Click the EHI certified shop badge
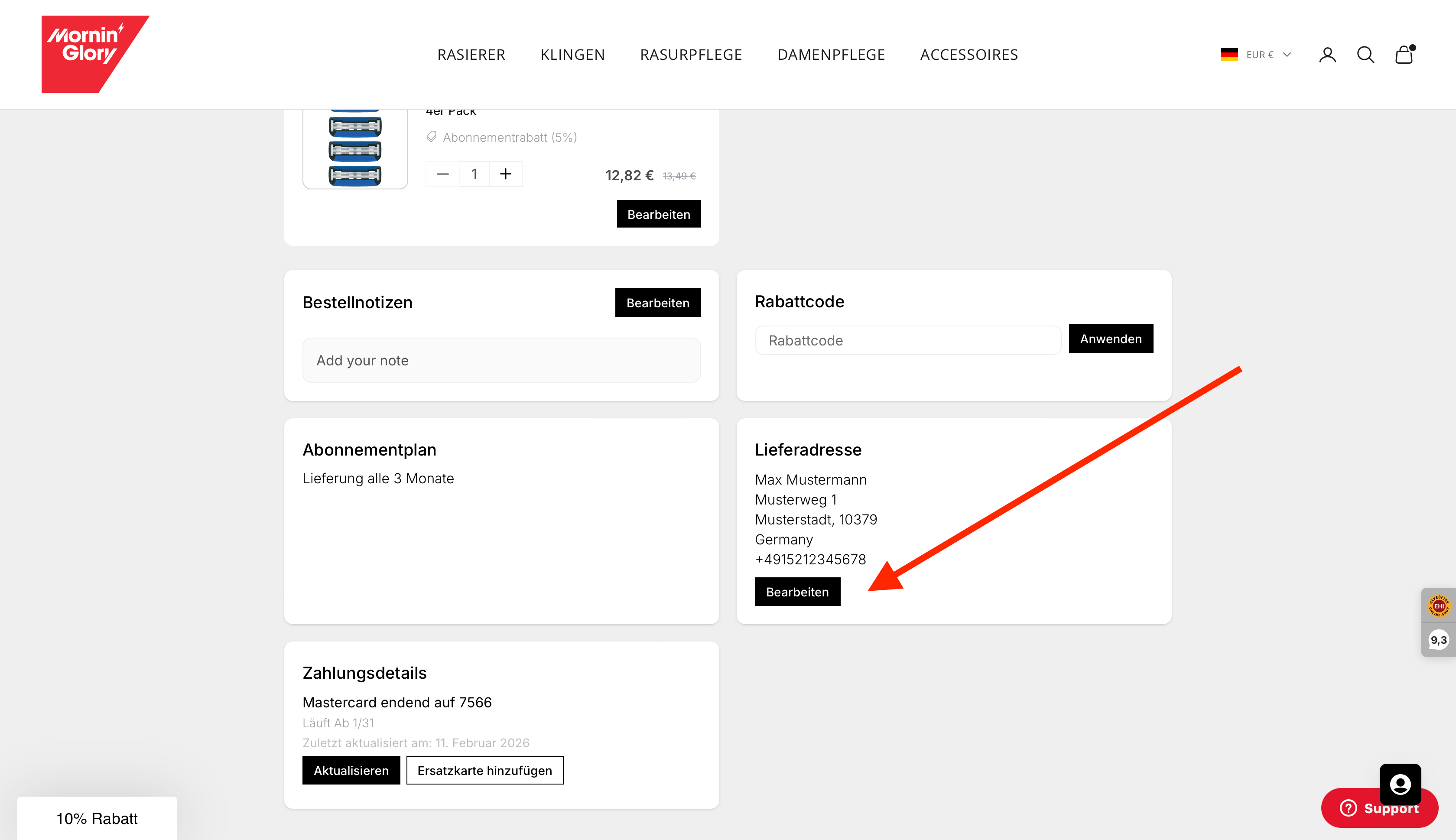 [x=1438, y=606]
